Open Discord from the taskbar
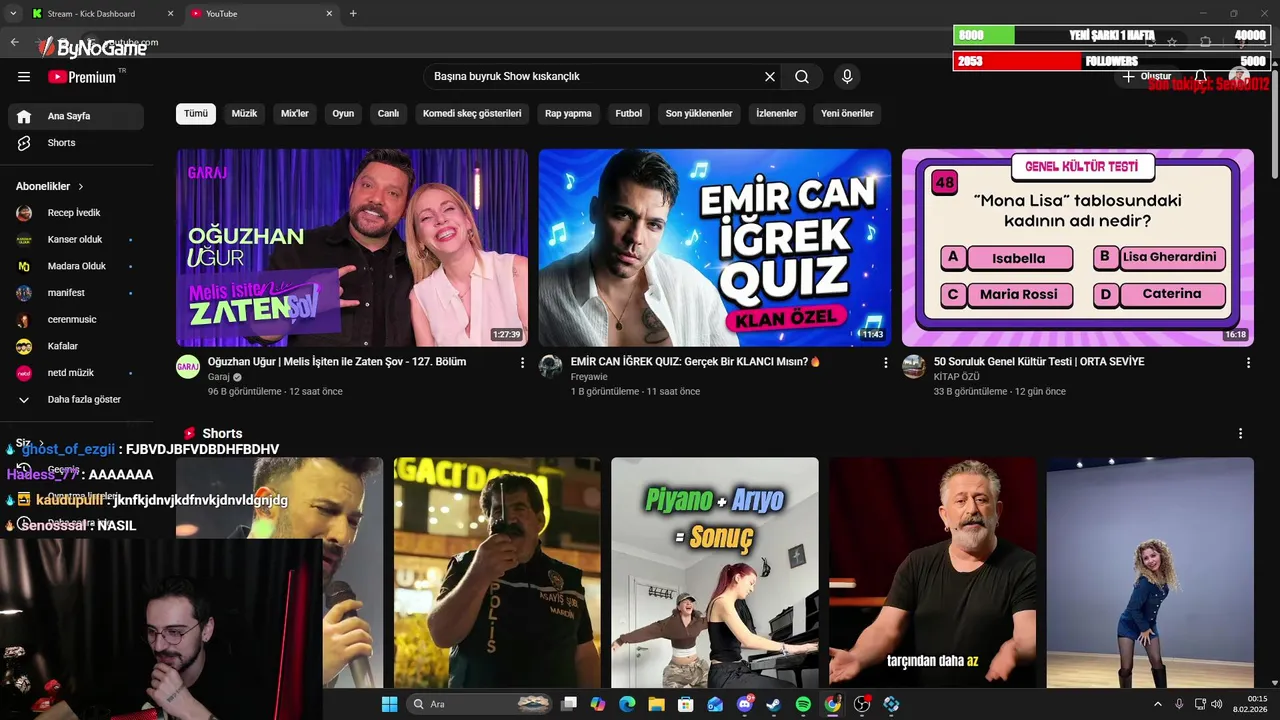 [x=745, y=704]
